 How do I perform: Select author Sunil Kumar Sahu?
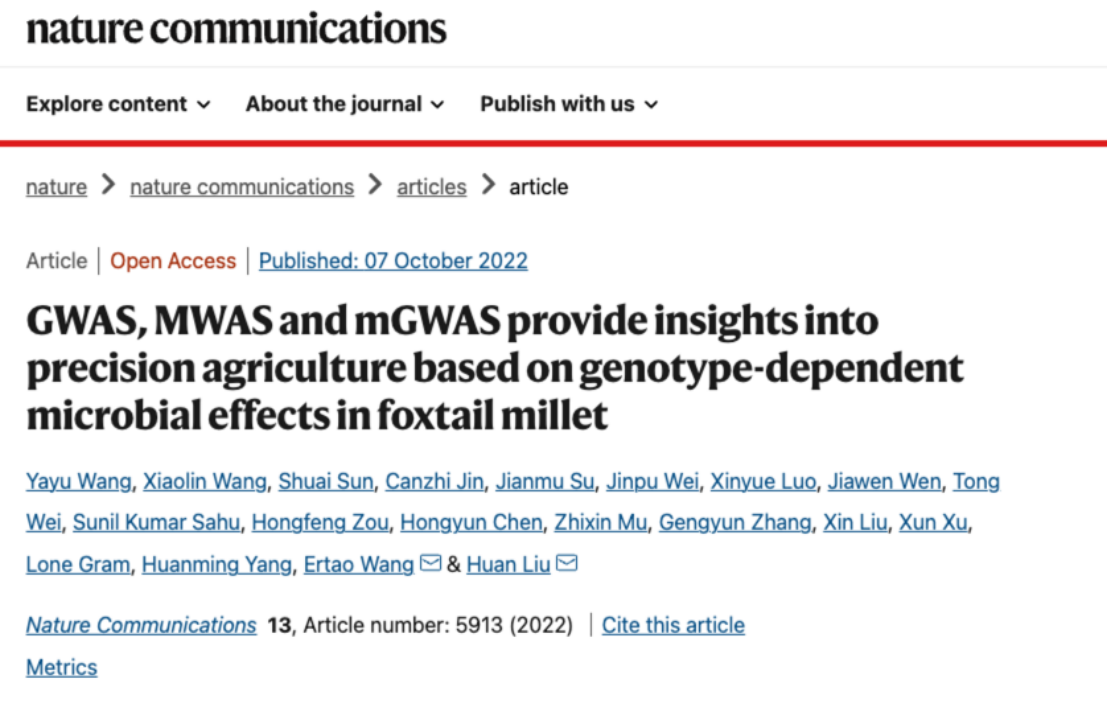click(157, 522)
